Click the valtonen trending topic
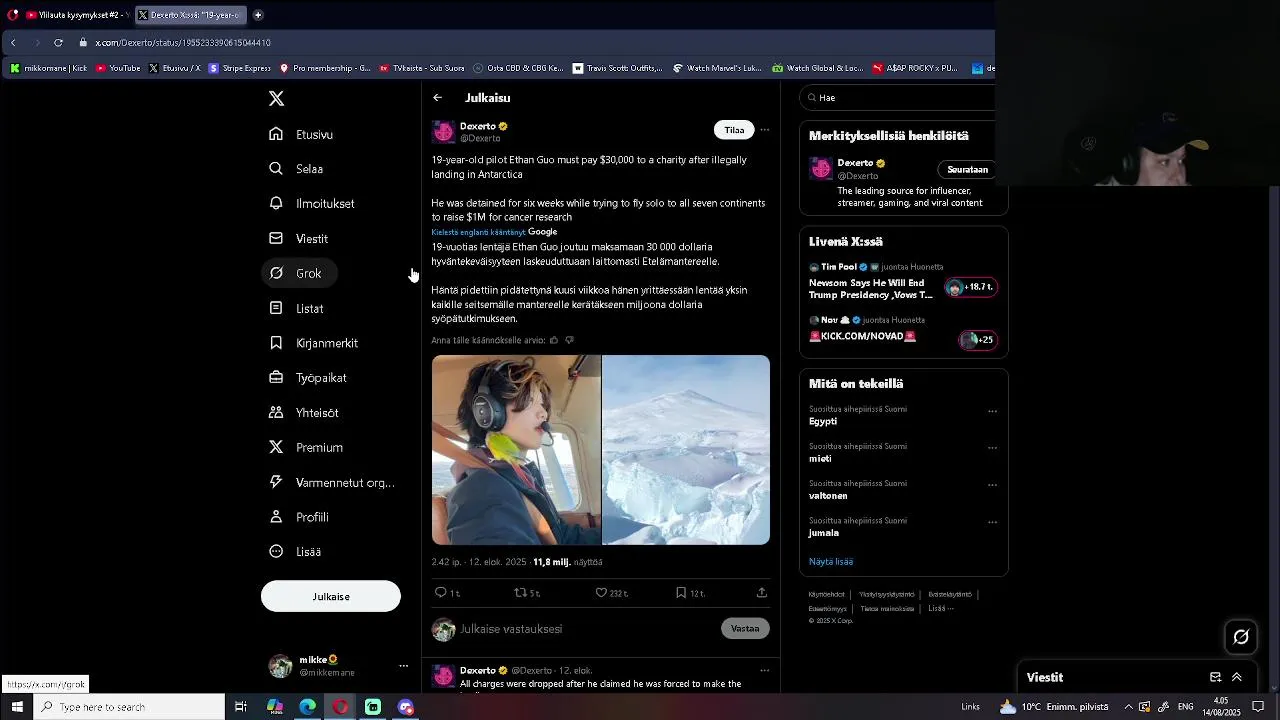Viewport: 1280px width, 720px height. pyautogui.click(x=828, y=496)
